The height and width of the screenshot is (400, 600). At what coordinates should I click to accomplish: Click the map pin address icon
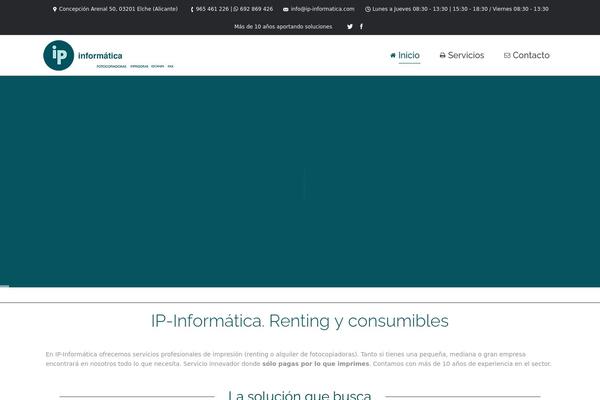[55, 9]
